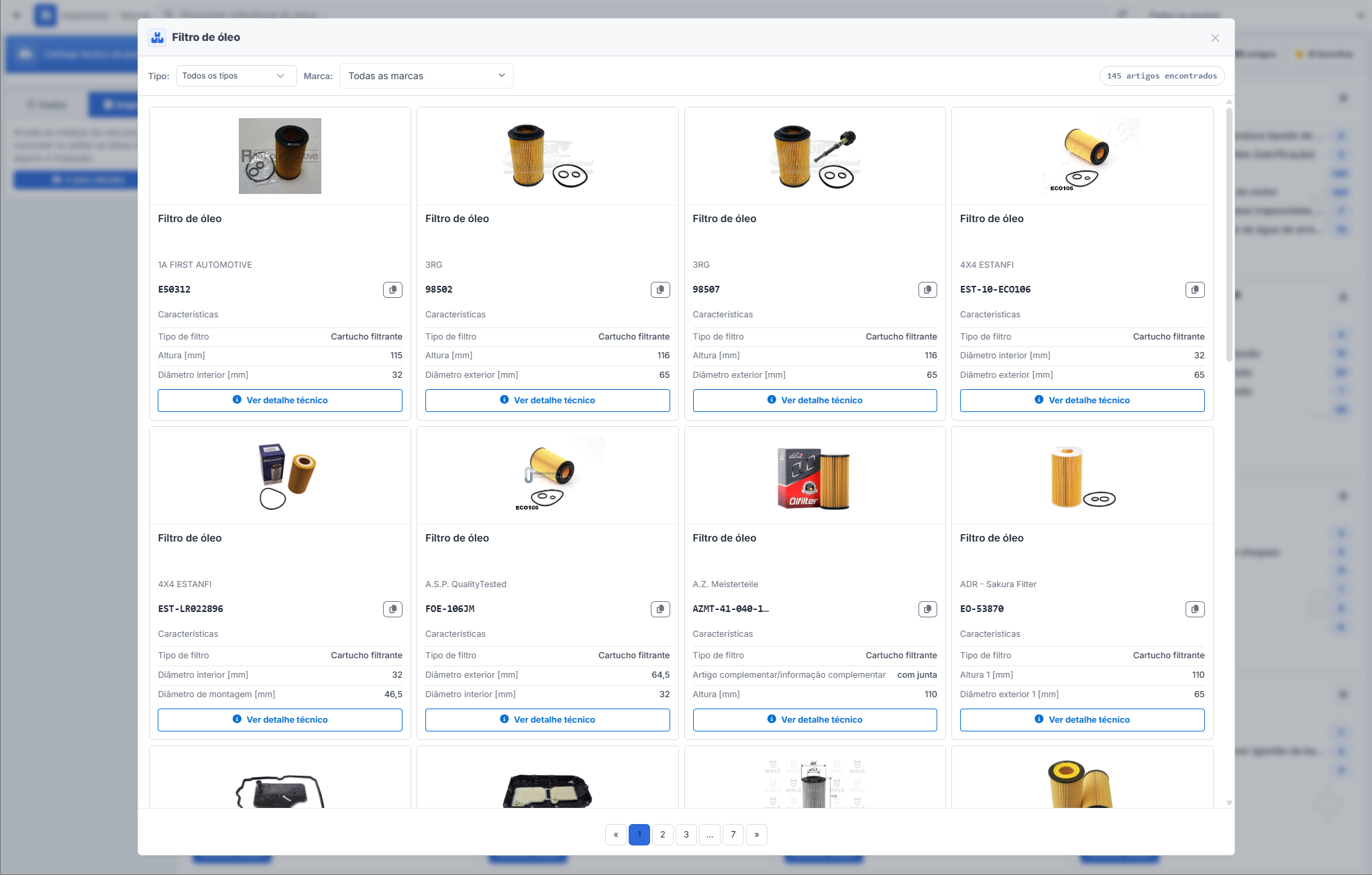
Task: View technical details for EST-10-ECO106
Action: (x=1082, y=401)
